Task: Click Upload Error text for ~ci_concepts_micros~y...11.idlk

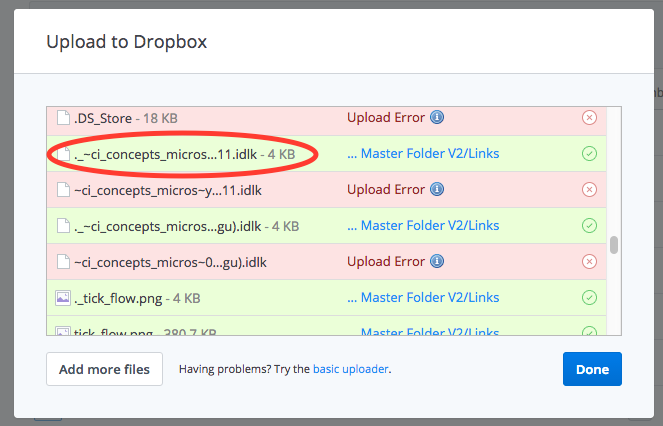Action: coord(386,189)
